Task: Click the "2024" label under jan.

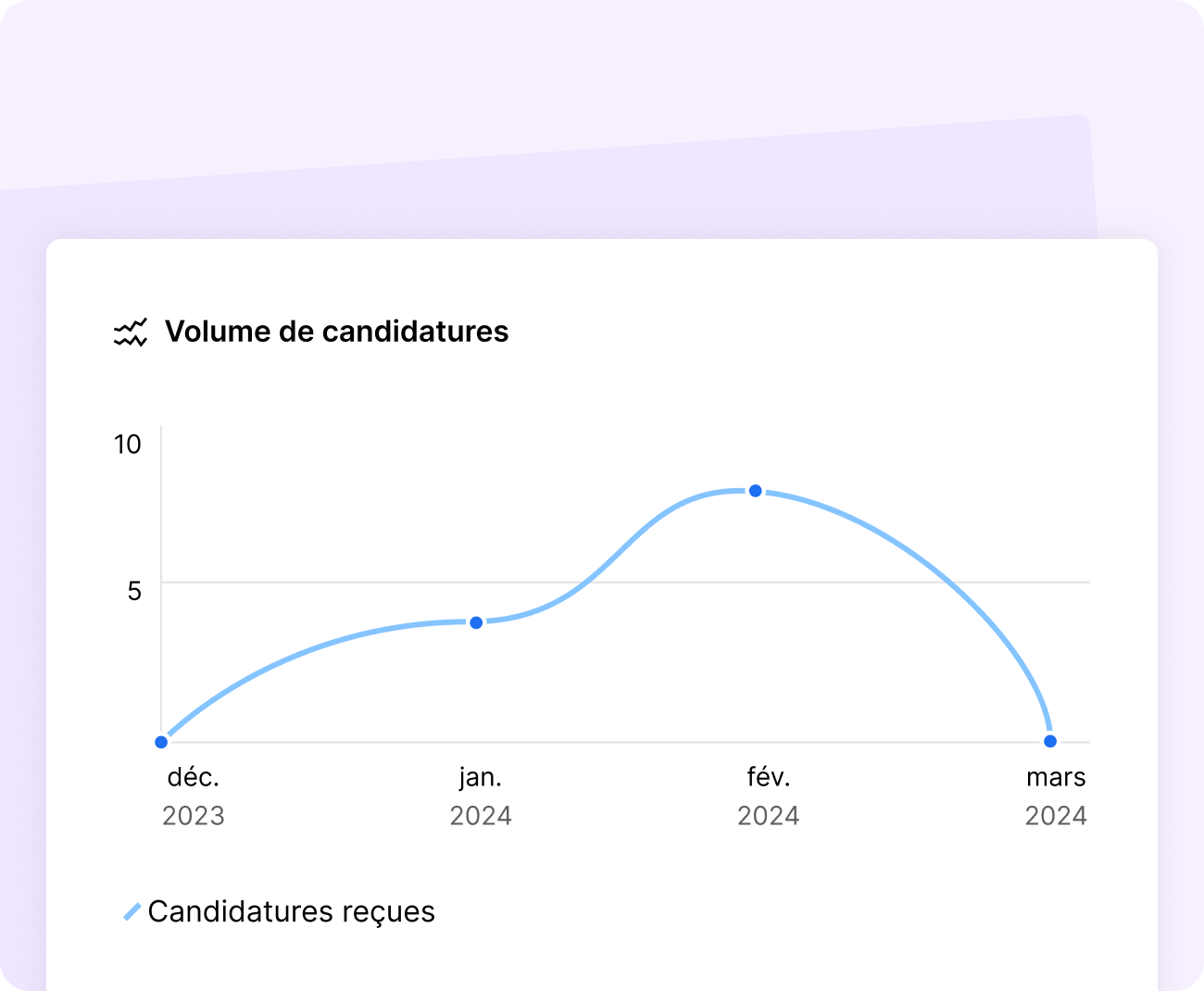Action: click(x=481, y=816)
